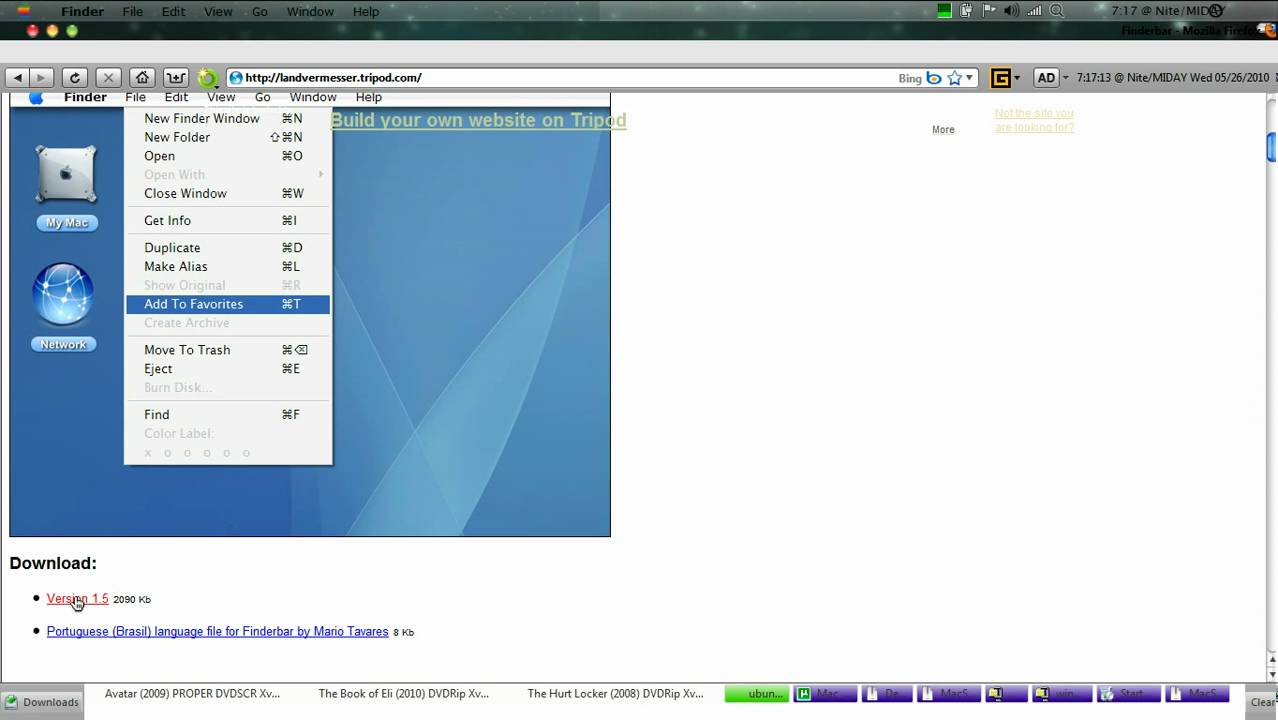Image resolution: width=1278 pixels, height=720 pixels.
Task: Click the browser Forward arrow button
Action: pyautogui.click(x=41, y=77)
